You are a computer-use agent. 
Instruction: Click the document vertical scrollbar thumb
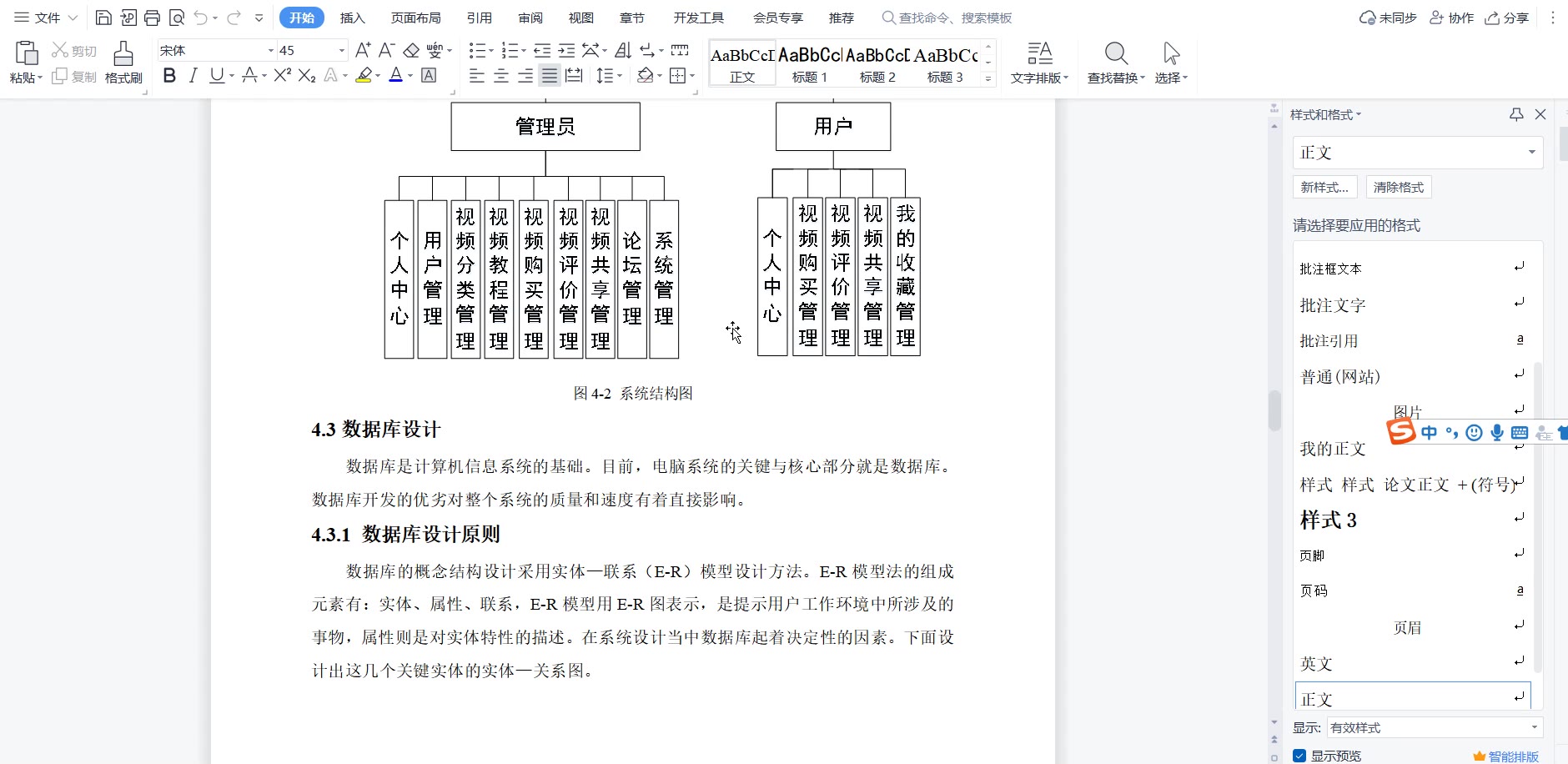point(1274,410)
